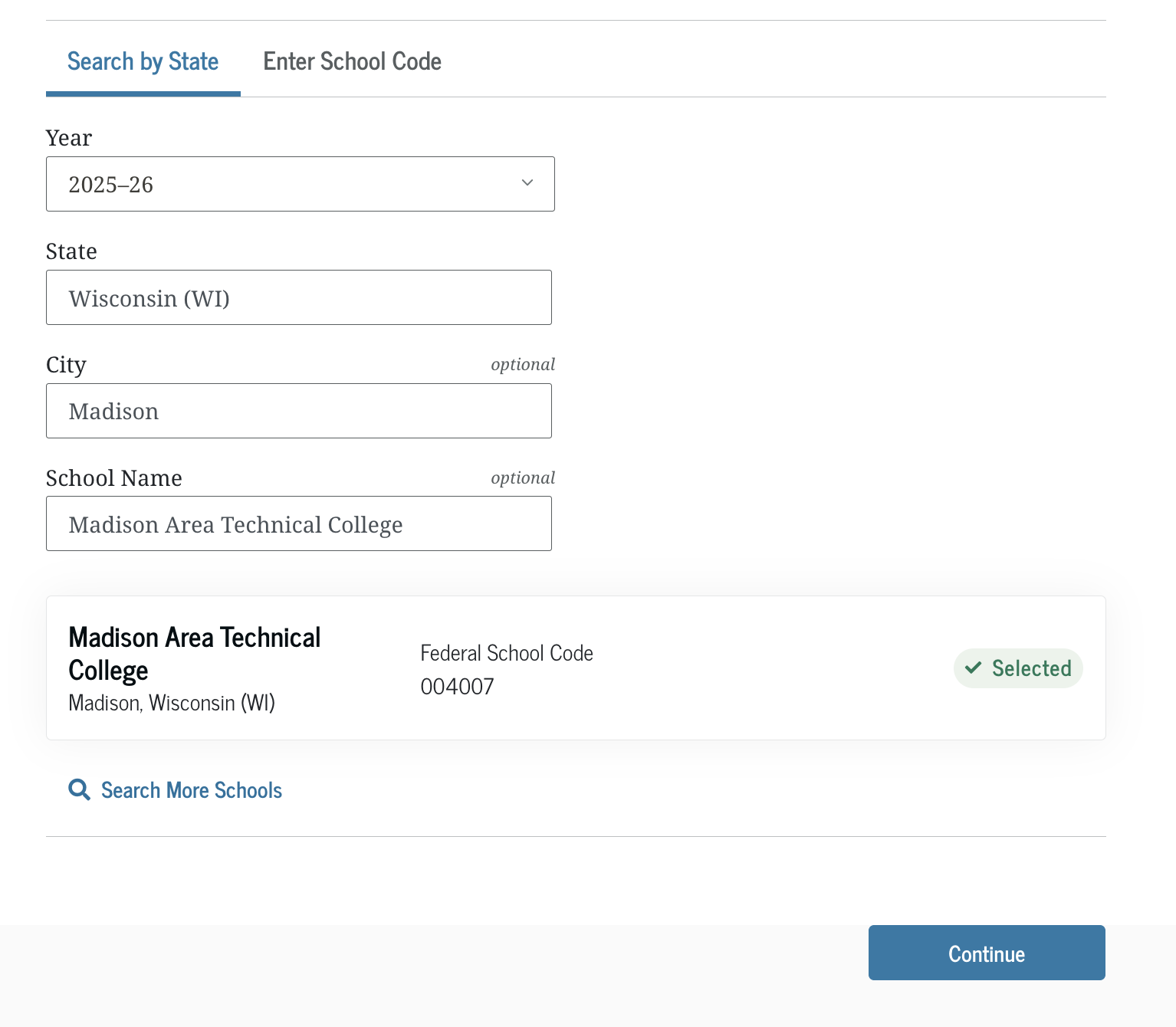
Task: Expand the State field showing Wisconsin (WI)
Action: point(299,297)
